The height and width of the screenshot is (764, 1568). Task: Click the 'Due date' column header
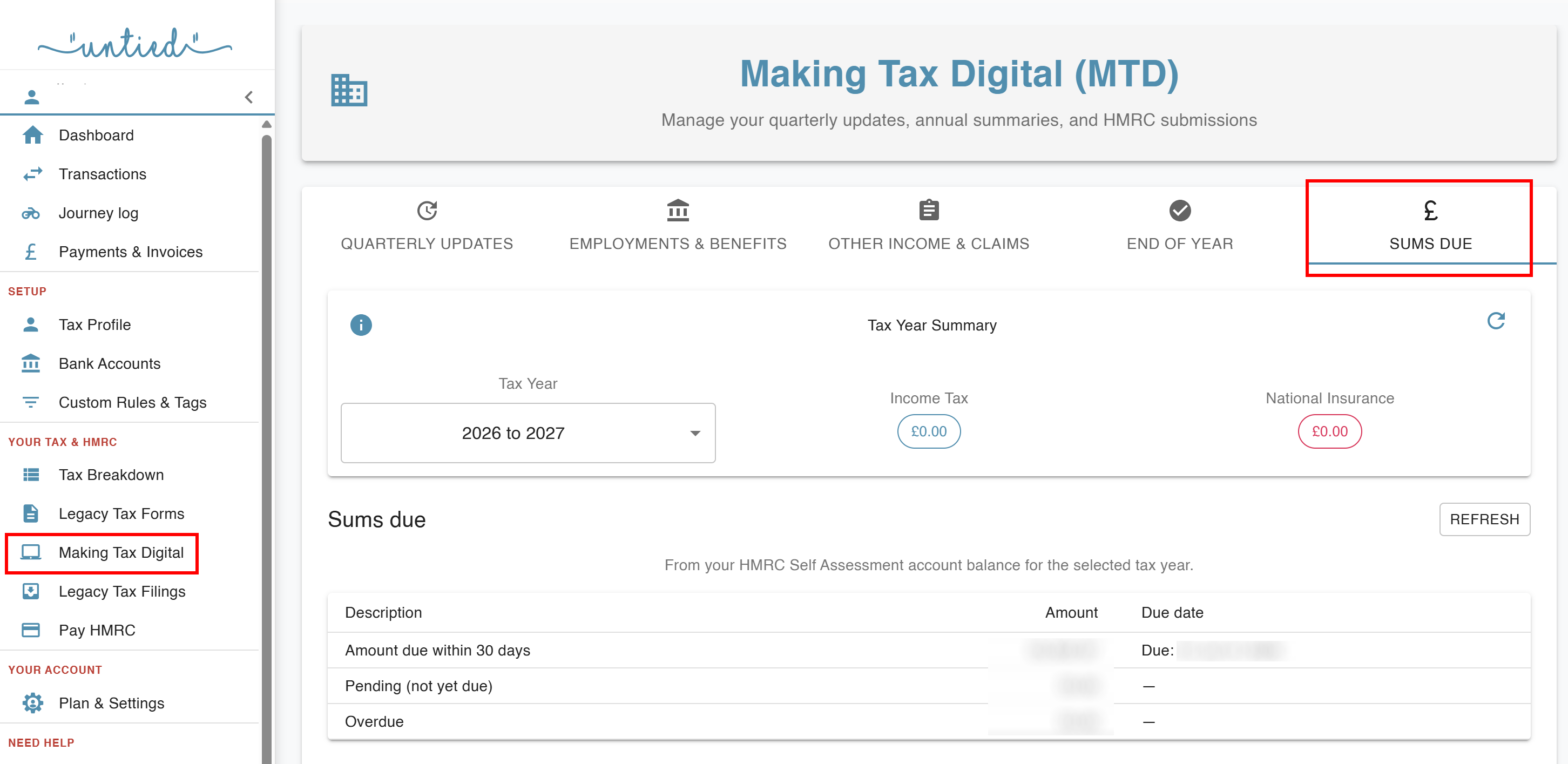click(1172, 612)
